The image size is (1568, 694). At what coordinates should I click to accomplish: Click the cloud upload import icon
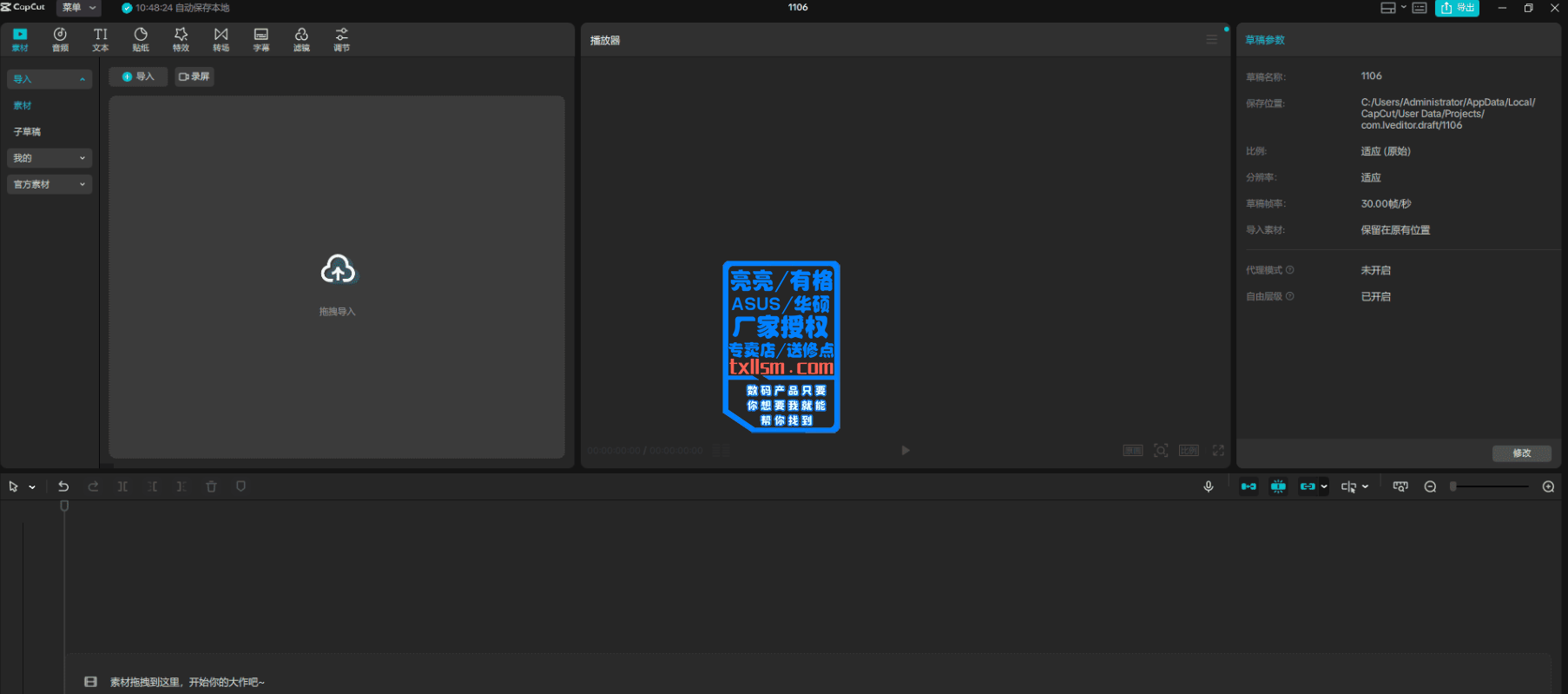[338, 269]
